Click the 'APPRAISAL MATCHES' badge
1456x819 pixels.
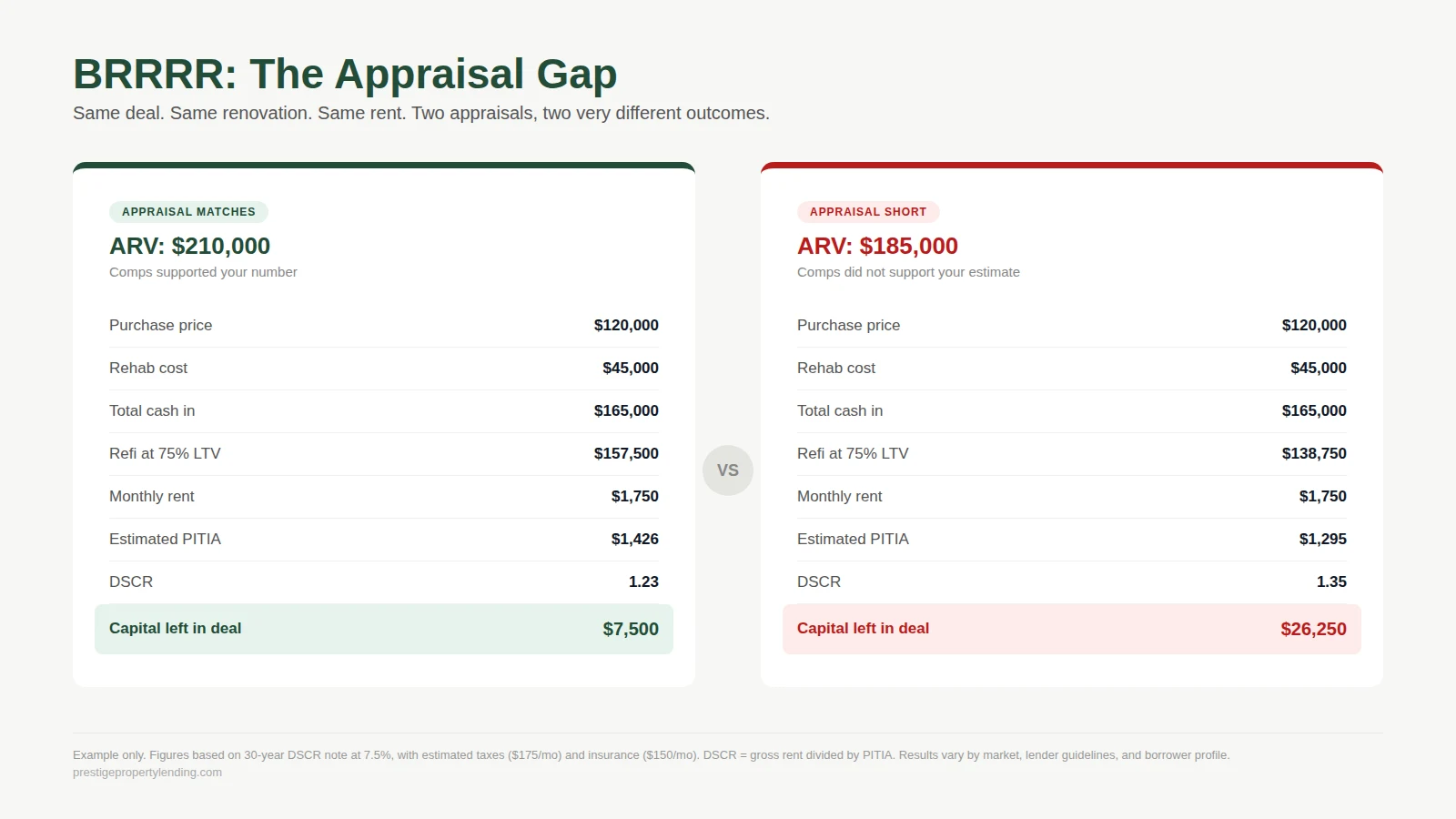[x=188, y=212]
